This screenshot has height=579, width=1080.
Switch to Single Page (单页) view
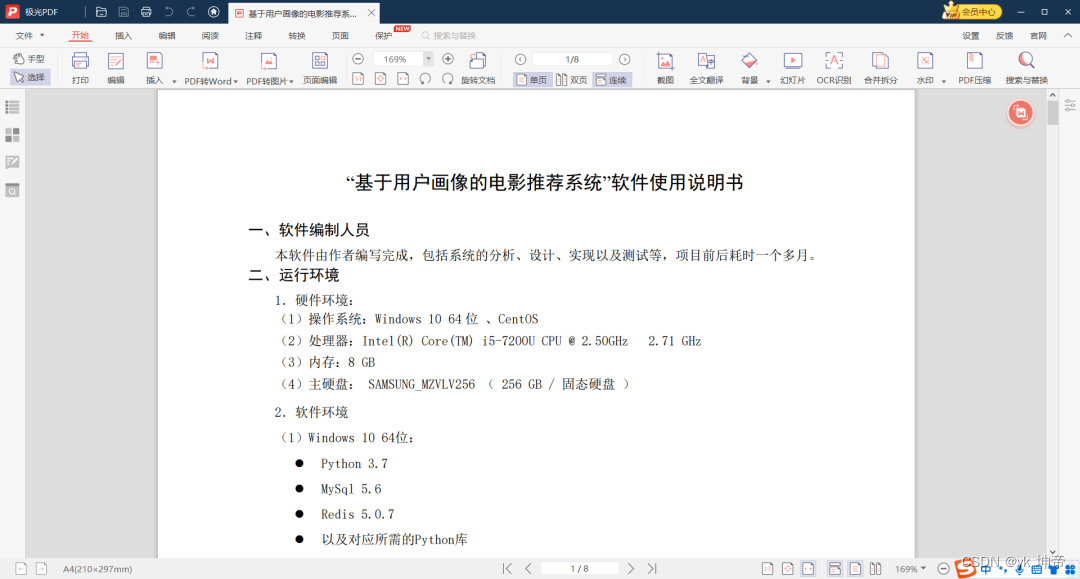pos(532,80)
